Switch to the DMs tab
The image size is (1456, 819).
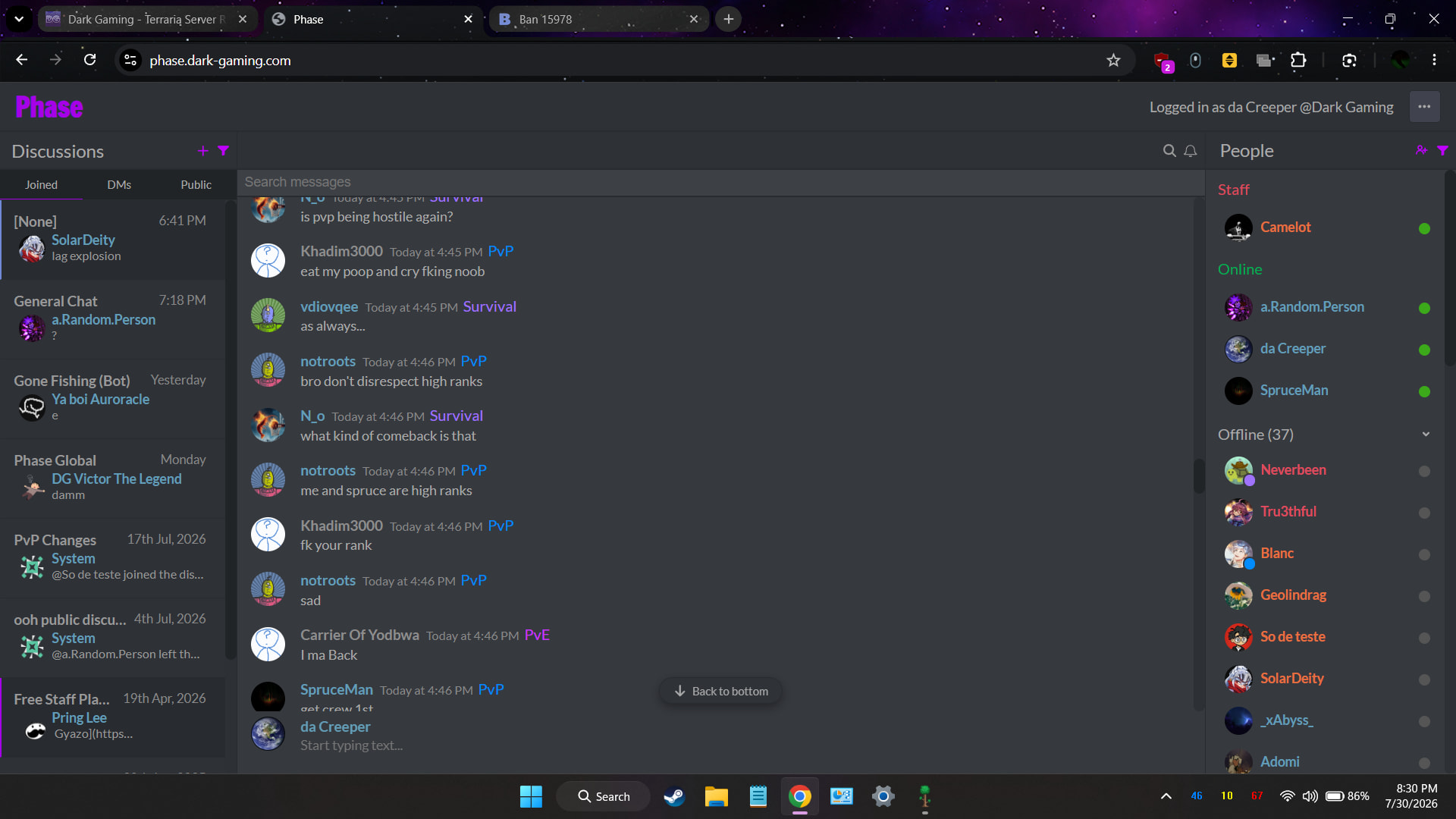click(119, 184)
